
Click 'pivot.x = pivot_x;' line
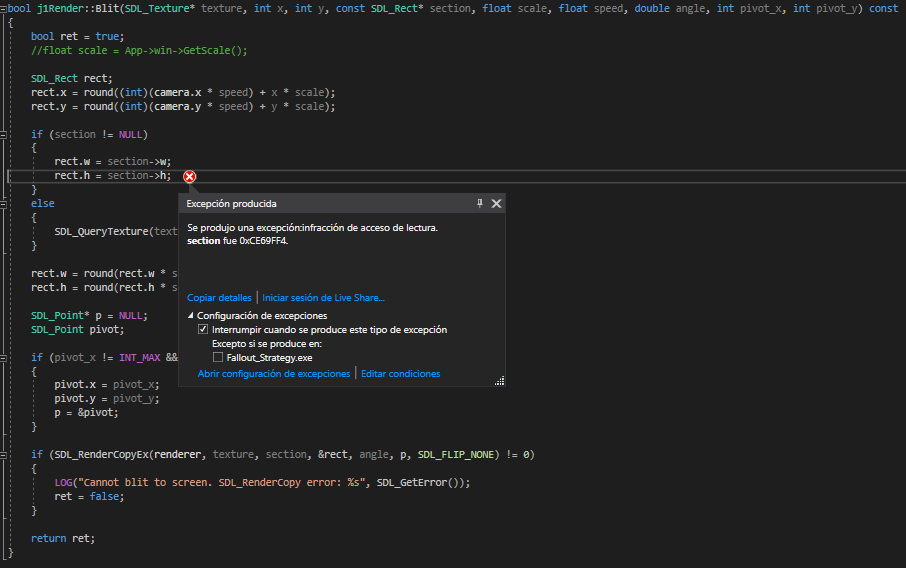[107, 385]
